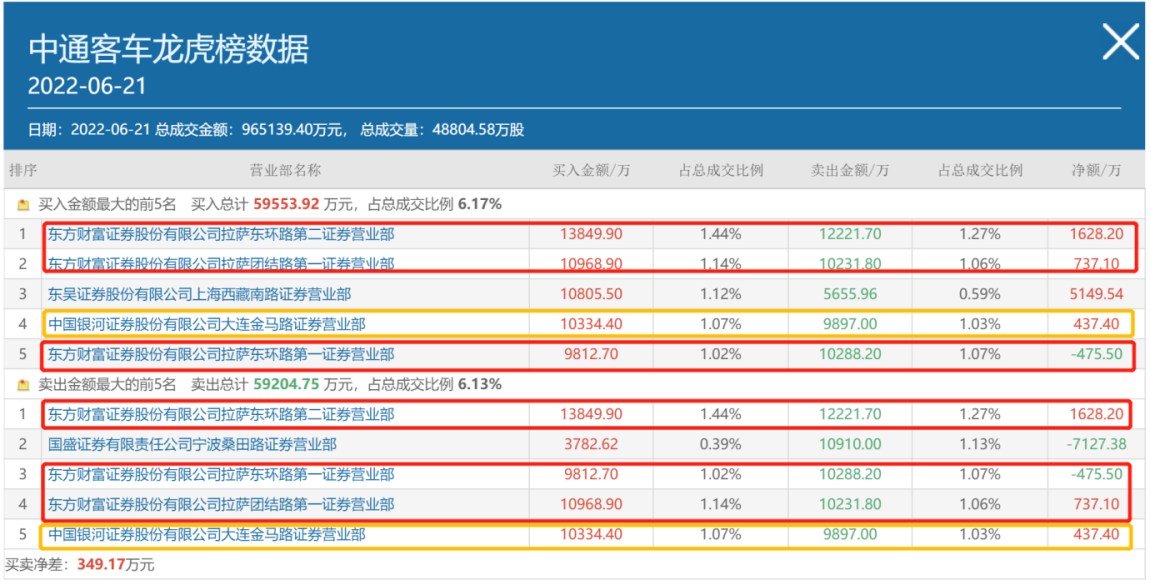Open 东吴证券上海西藏南路证券营业部 link
The height and width of the screenshot is (586, 1151).
coord(200,294)
